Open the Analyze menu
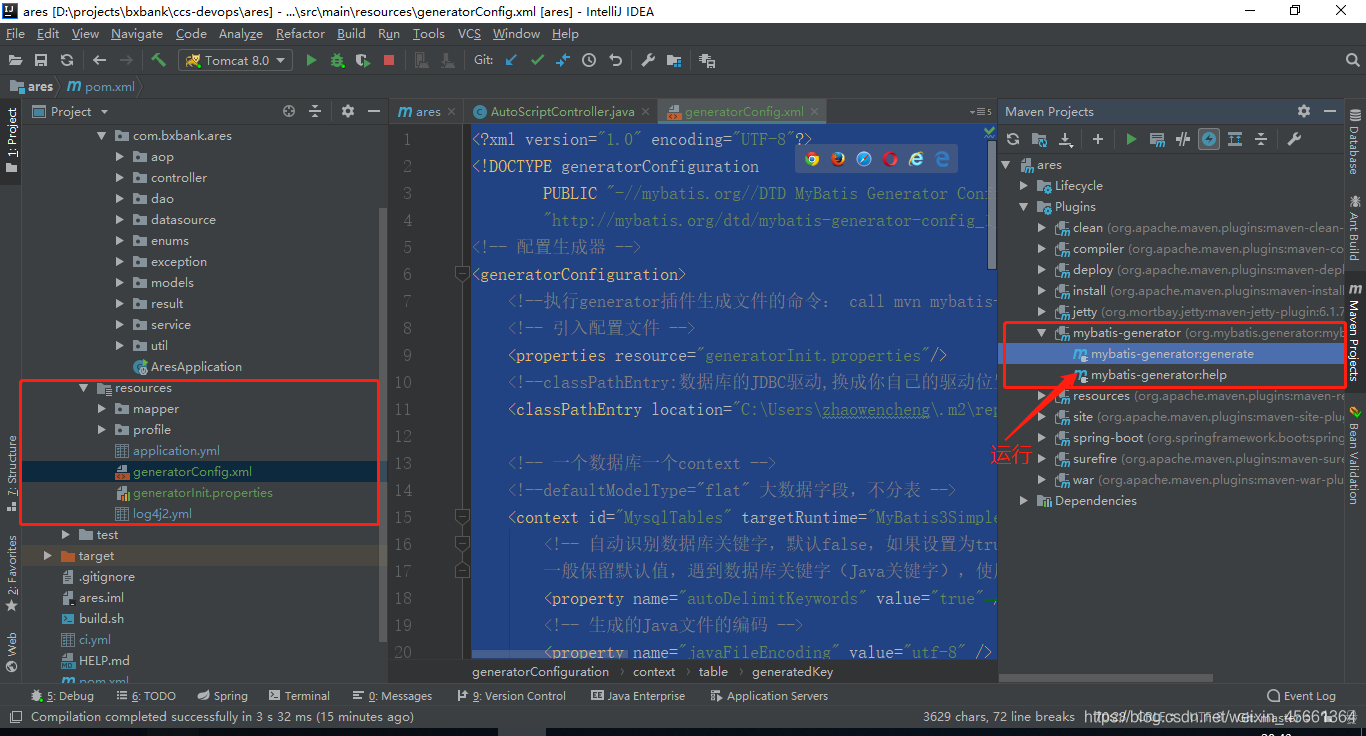Screen dimensions: 1366x736 [240, 33]
